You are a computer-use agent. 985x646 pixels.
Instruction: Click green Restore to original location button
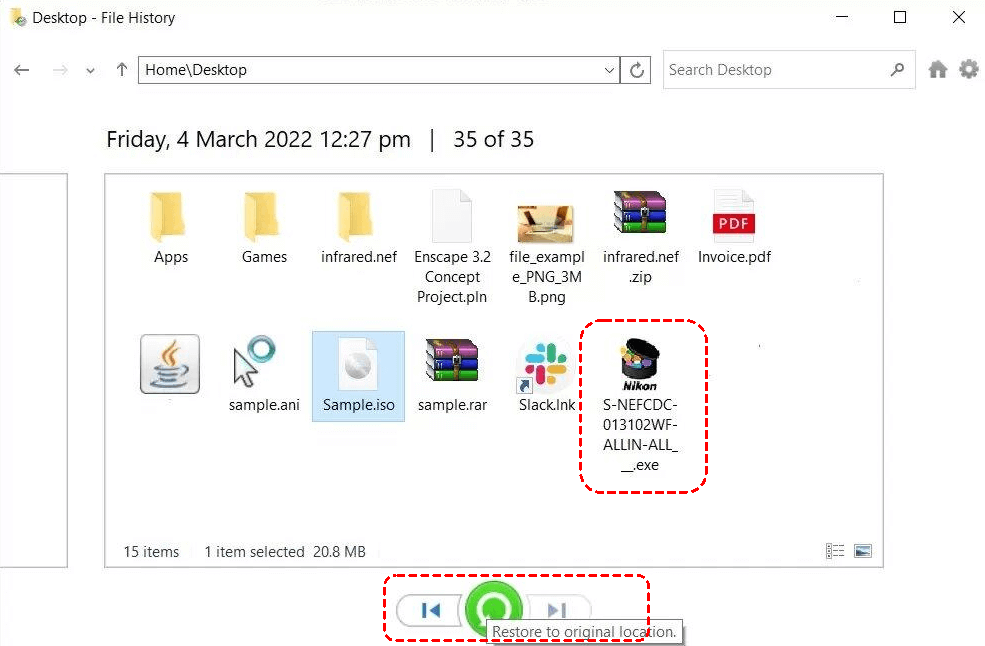pyautogui.click(x=494, y=608)
